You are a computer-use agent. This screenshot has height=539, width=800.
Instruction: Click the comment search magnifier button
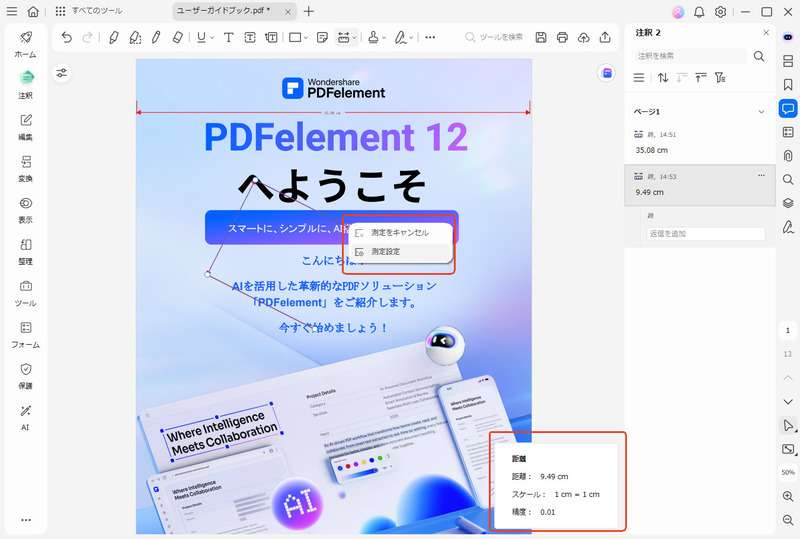click(x=759, y=56)
